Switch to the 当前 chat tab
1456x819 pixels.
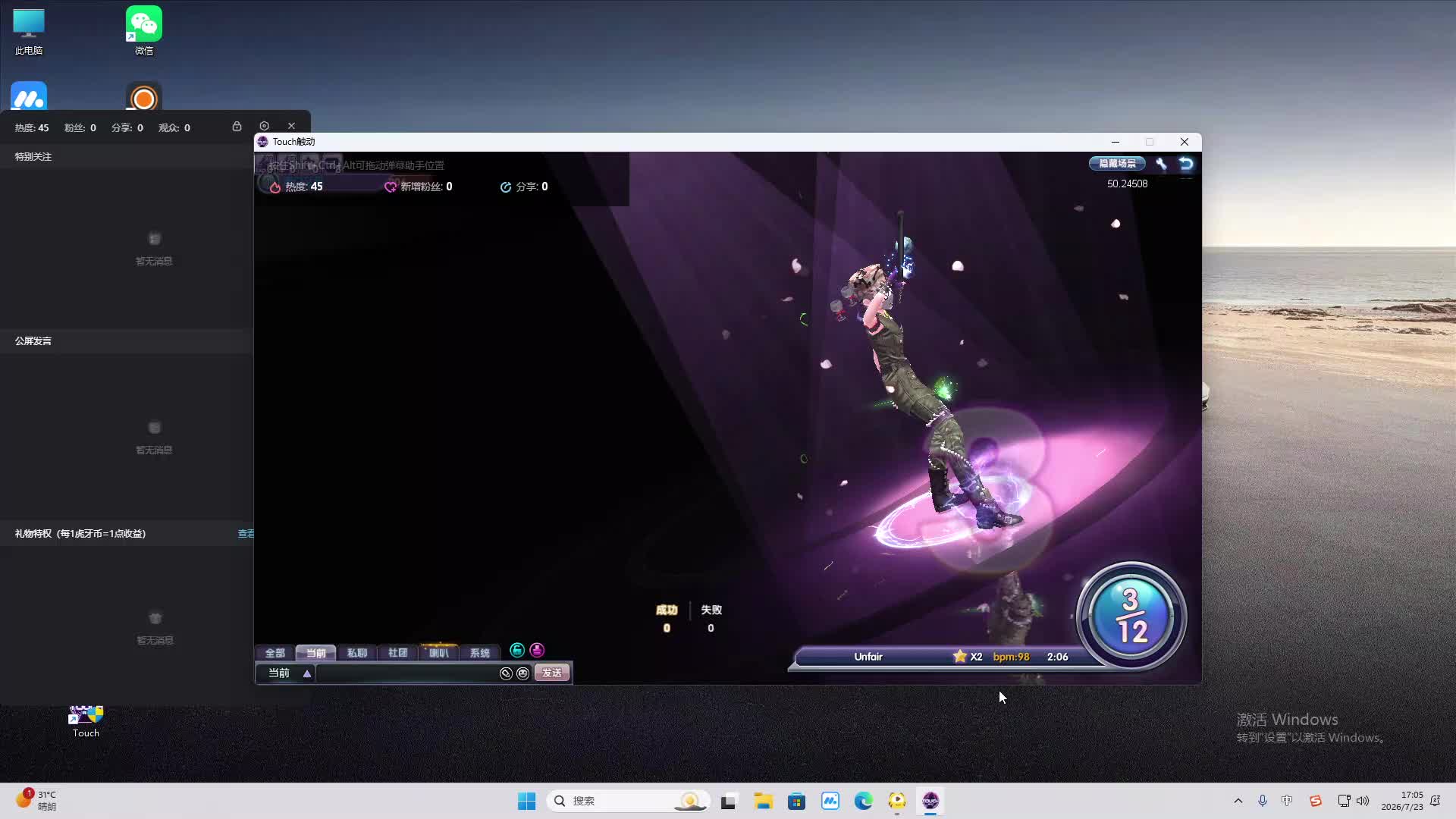pos(315,653)
